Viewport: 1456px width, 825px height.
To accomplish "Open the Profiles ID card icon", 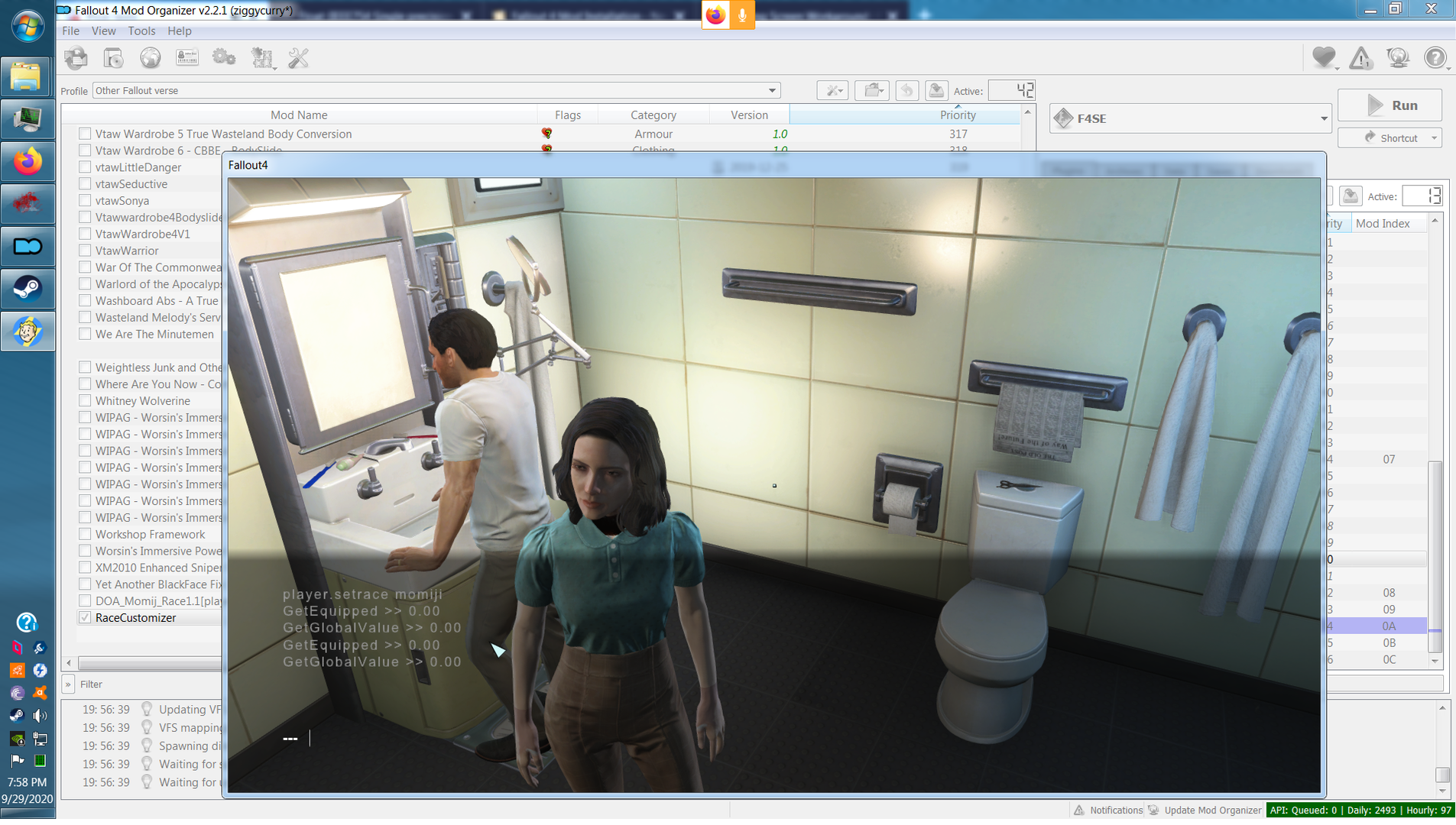I will point(187,58).
